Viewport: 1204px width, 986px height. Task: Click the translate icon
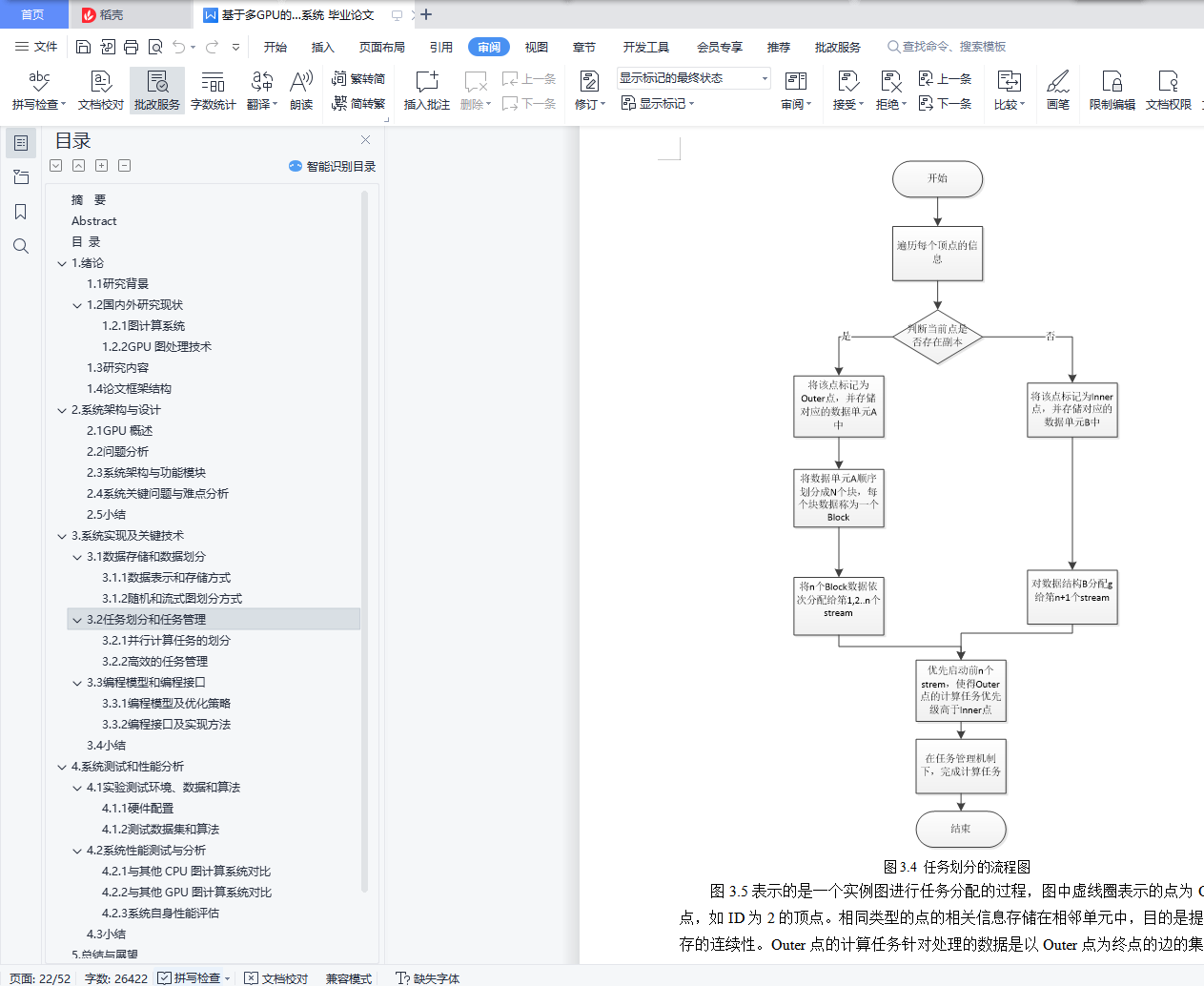click(x=262, y=91)
